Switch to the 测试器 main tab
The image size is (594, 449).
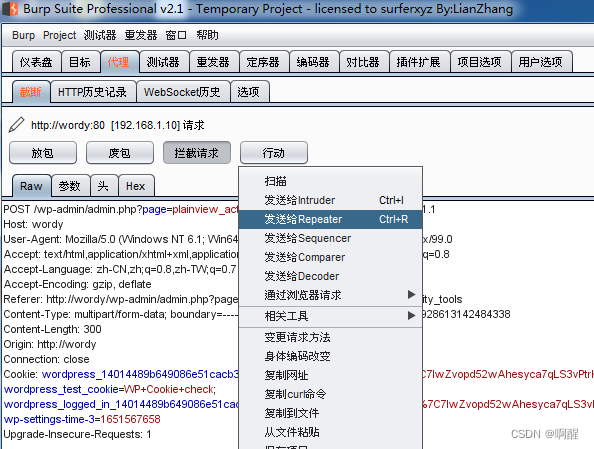[x=164, y=62]
